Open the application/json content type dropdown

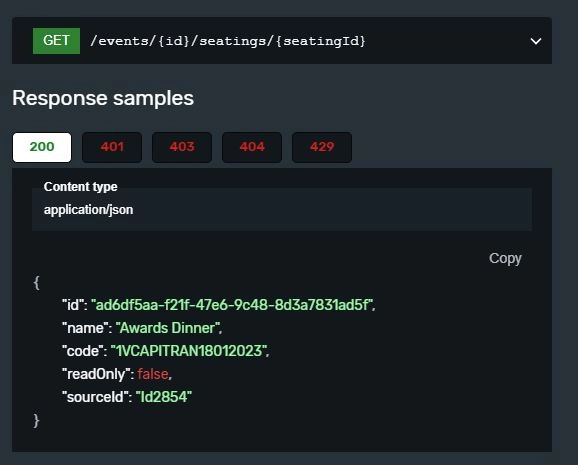[282, 209]
